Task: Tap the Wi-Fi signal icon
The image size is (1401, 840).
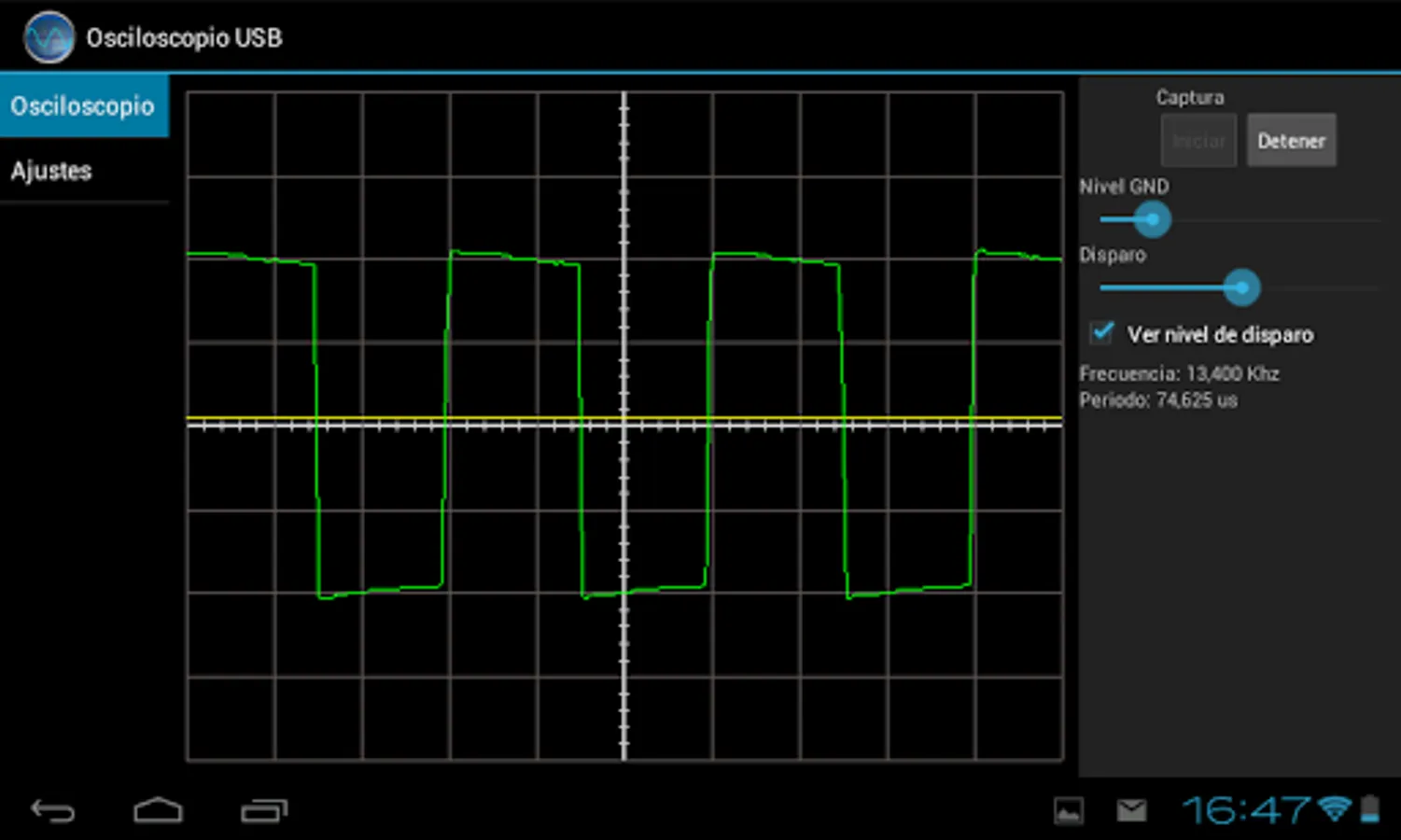Action: [x=1335, y=808]
